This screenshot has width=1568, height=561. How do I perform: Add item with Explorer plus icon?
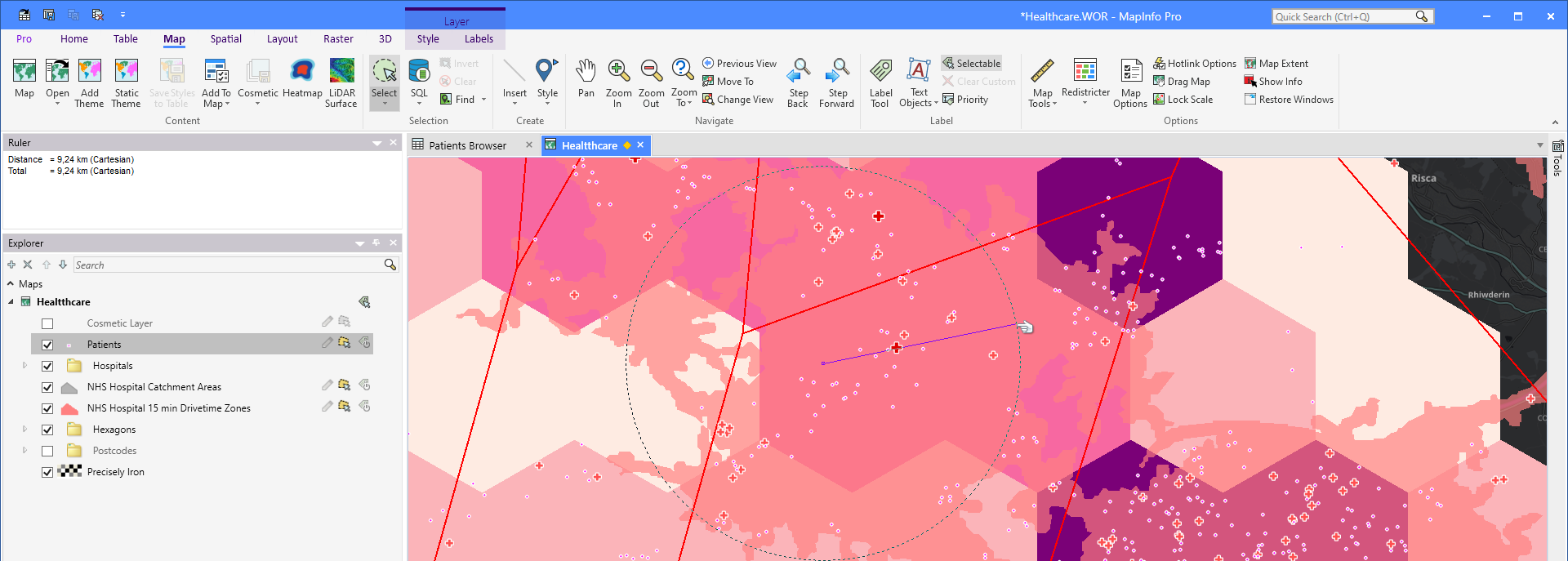[x=11, y=265]
